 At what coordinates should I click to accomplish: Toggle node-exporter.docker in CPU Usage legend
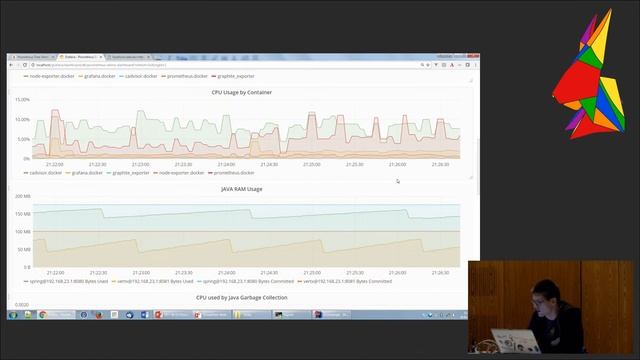179,173
